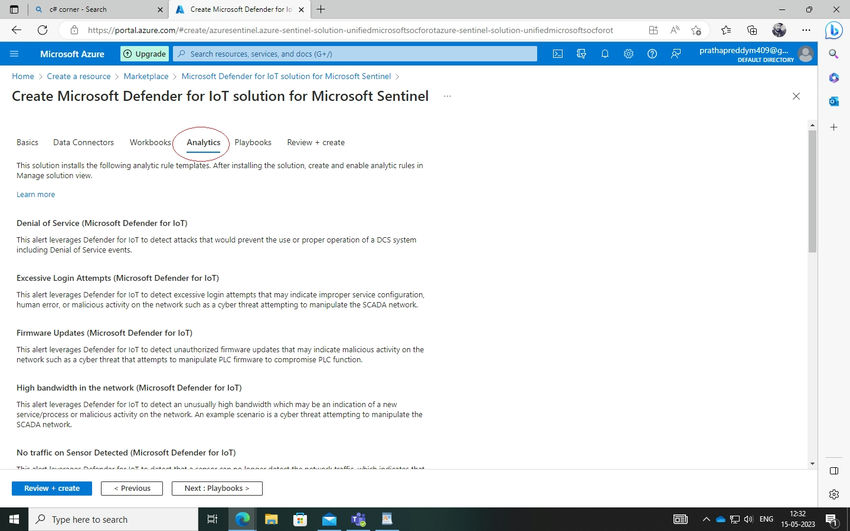The height and width of the screenshot is (531, 850).
Task: Open the Feedback icon in the Azure header
Action: (675, 54)
